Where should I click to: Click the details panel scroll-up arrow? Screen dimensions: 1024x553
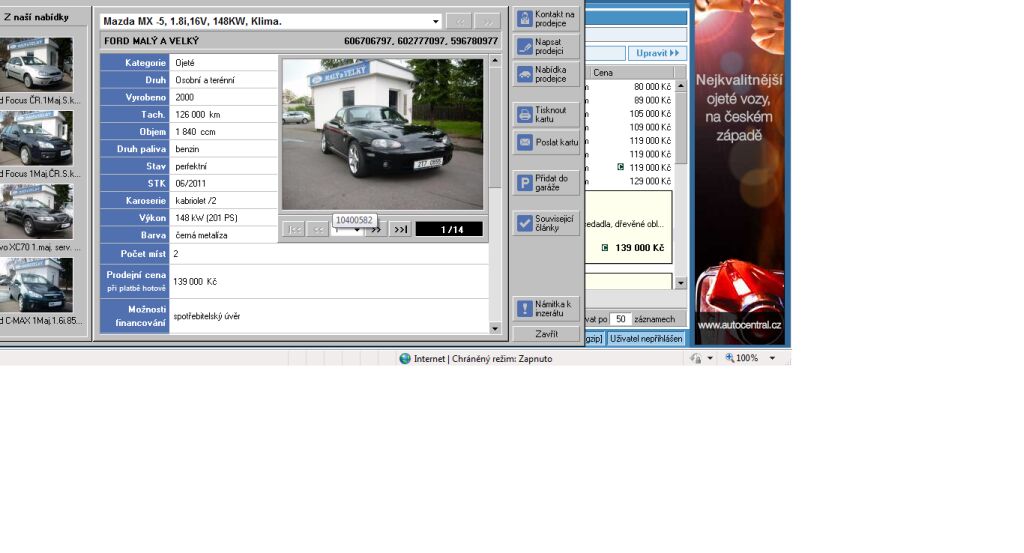coord(494,60)
